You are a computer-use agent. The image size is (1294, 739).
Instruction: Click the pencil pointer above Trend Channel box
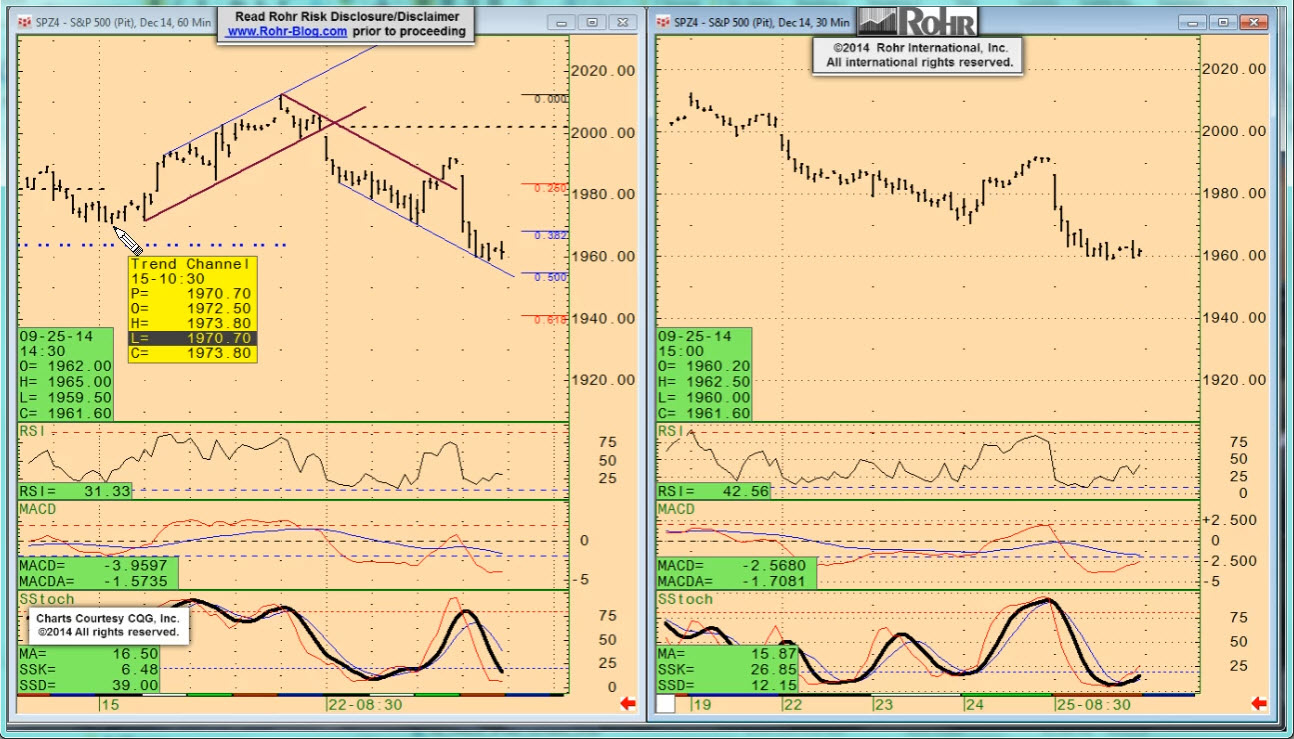click(127, 240)
